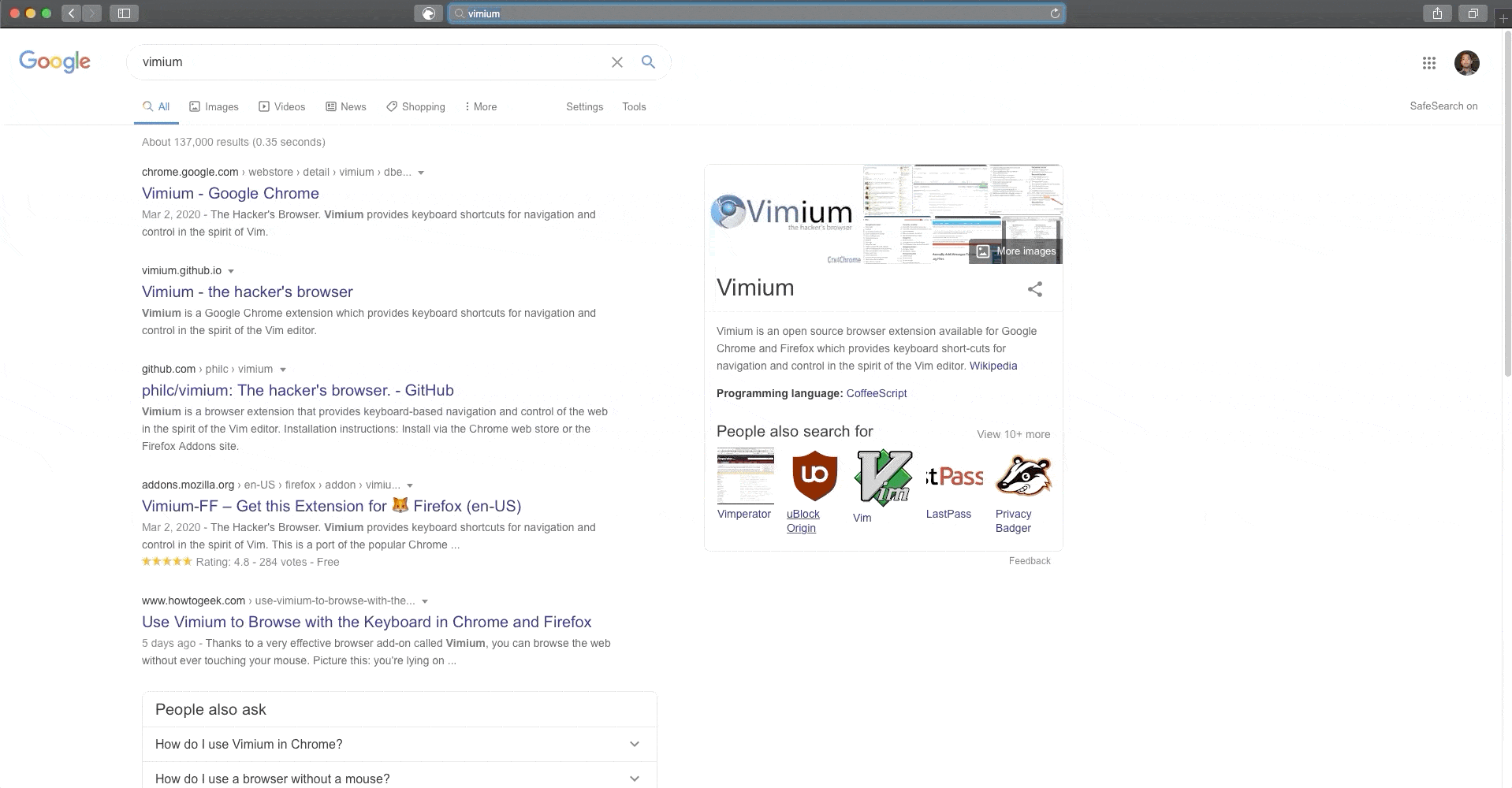Click the CoffeeScript programming language link
Image resolution: width=1512 pixels, height=788 pixels.
pyautogui.click(x=877, y=393)
